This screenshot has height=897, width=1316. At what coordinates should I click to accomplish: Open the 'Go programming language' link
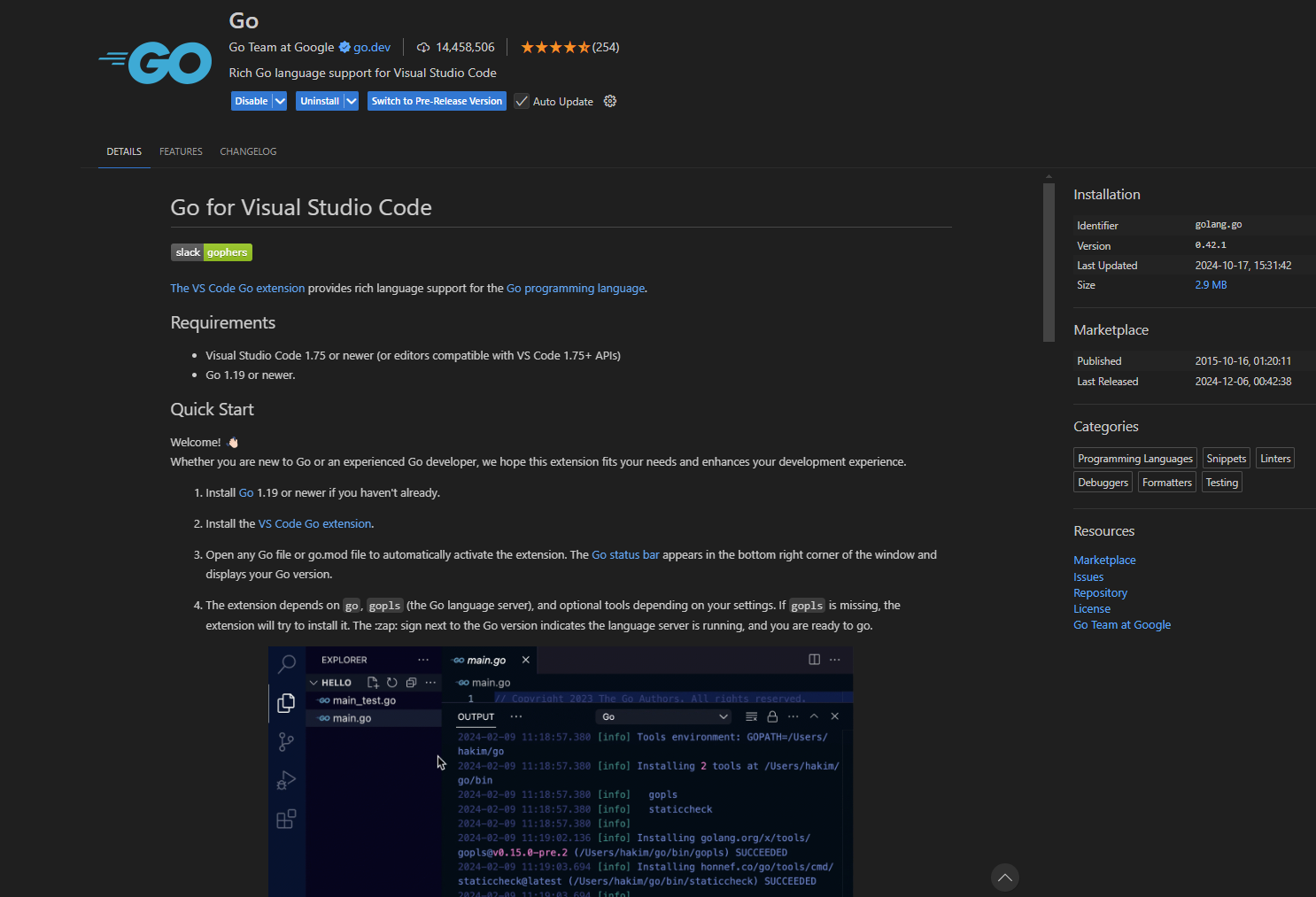(576, 288)
